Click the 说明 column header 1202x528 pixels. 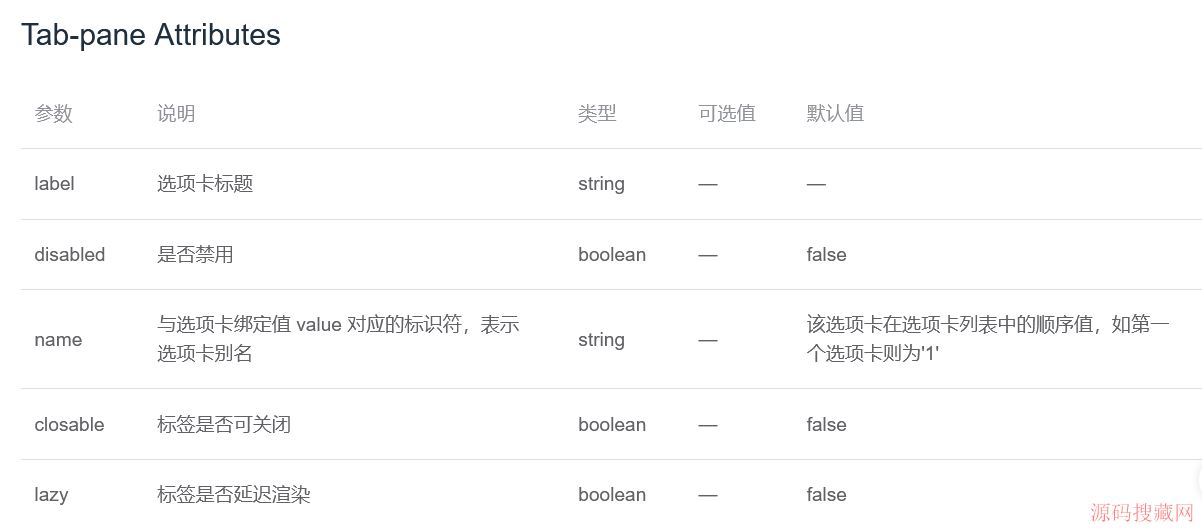[176, 114]
